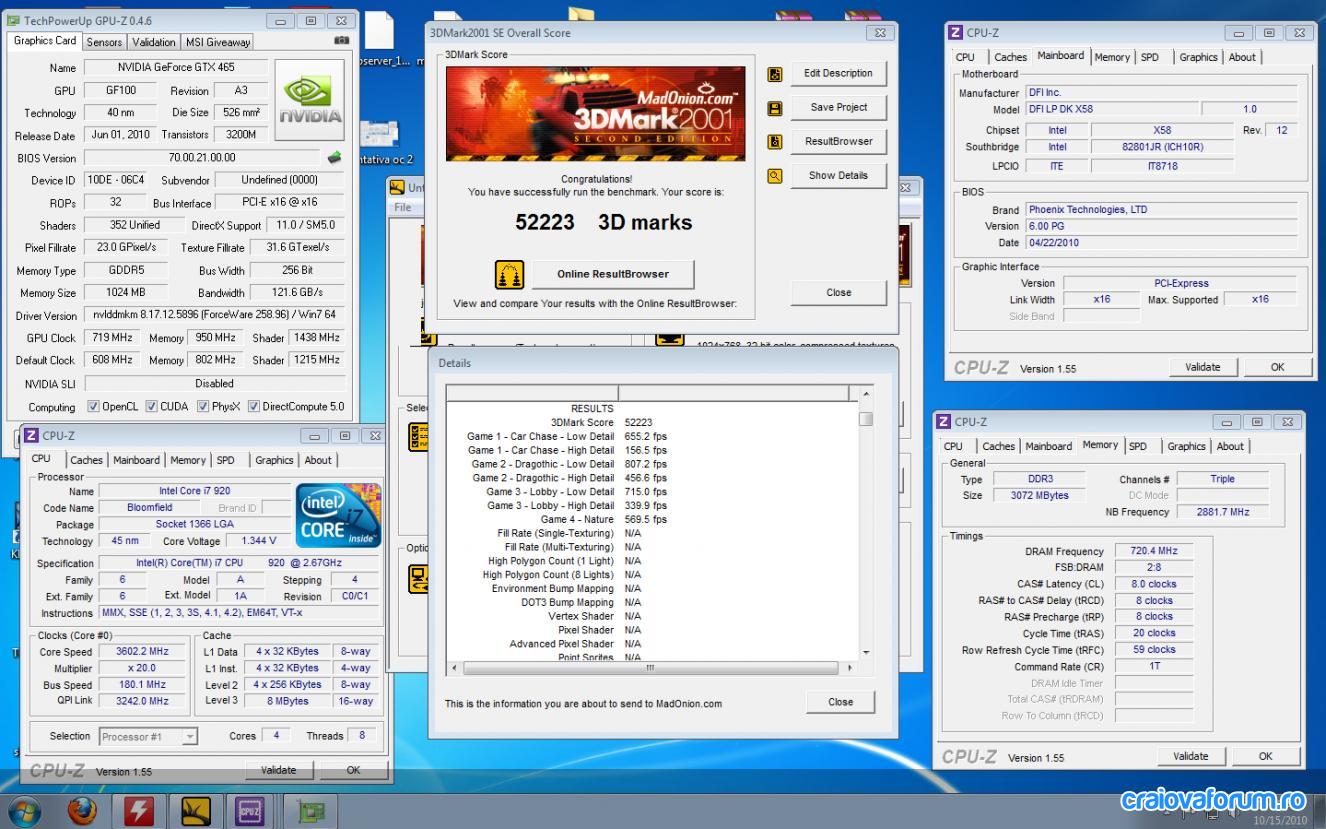Screen dimensions: 1326x829
Task: Click the title icon of CPU-Z Memory window
Action: (944, 422)
